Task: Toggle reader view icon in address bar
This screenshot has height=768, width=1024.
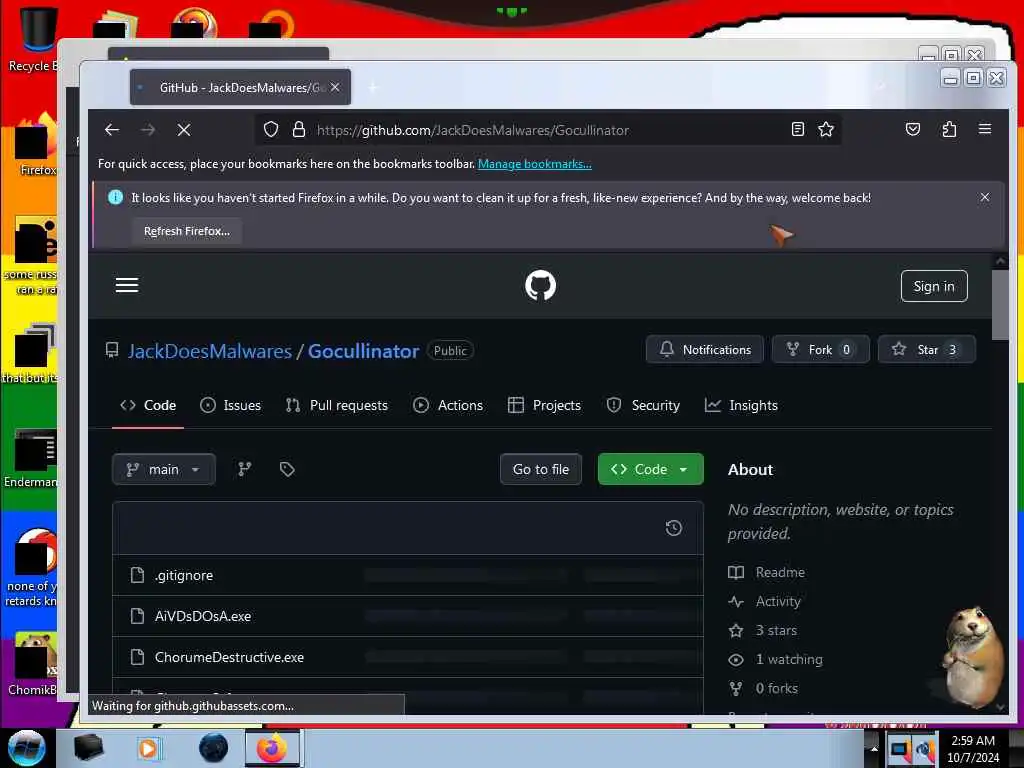Action: click(x=797, y=129)
